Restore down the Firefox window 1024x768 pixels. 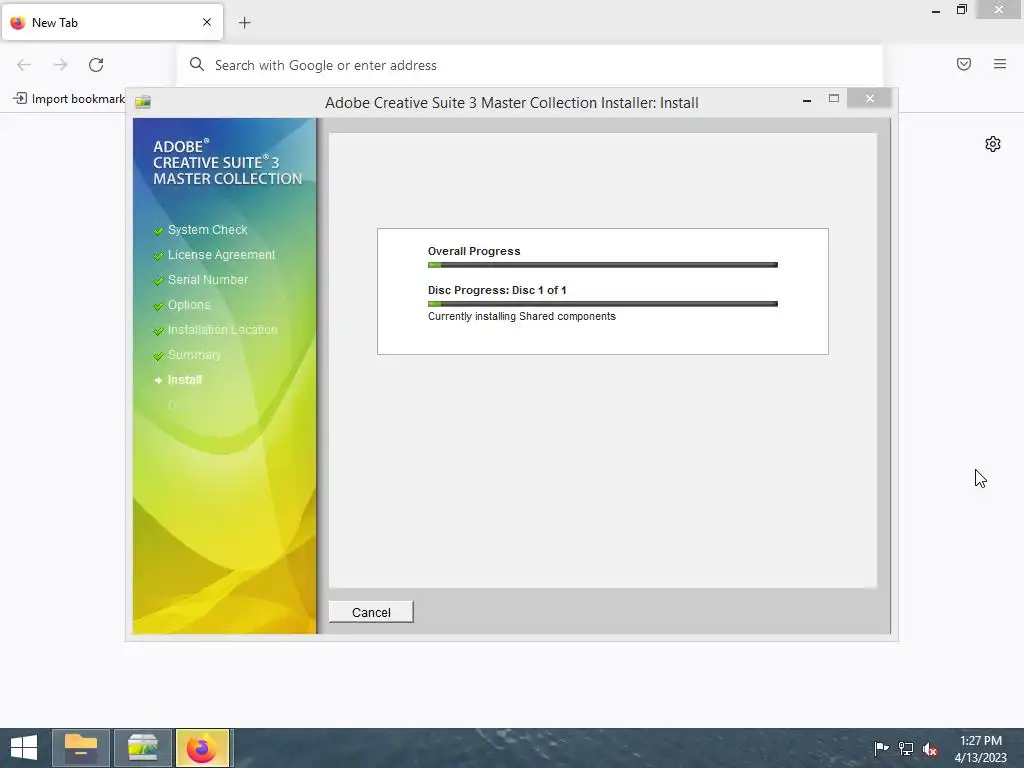[961, 9]
